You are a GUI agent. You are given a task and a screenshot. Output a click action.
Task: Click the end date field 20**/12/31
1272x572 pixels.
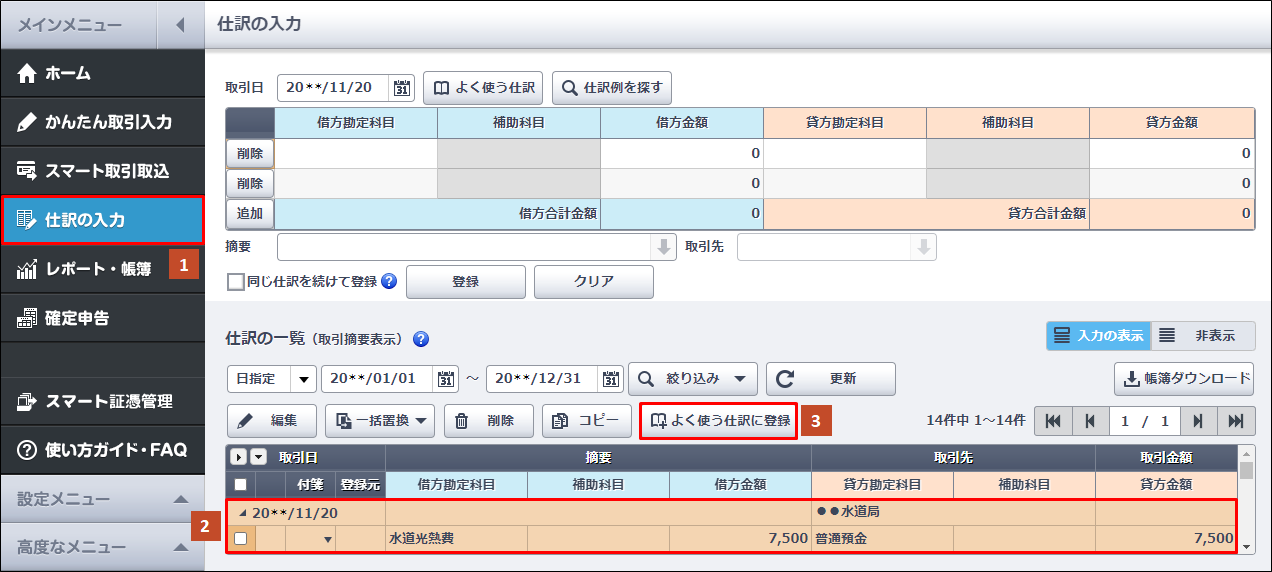tap(543, 379)
